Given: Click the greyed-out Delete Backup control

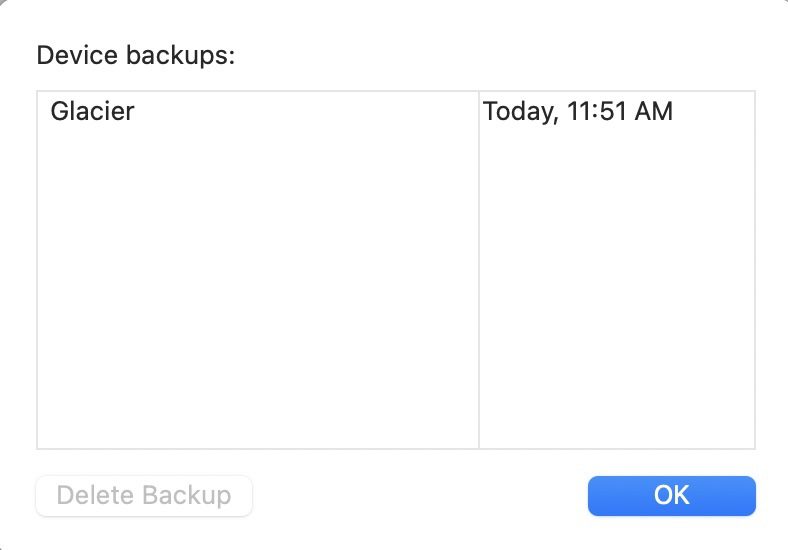Looking at the screenshot, I should tap(144, 495).
